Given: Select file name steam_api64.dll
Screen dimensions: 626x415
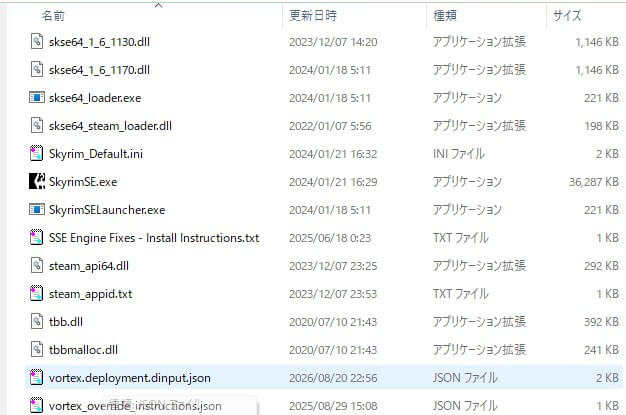Looking at the screenshot, I should (89, 266).
